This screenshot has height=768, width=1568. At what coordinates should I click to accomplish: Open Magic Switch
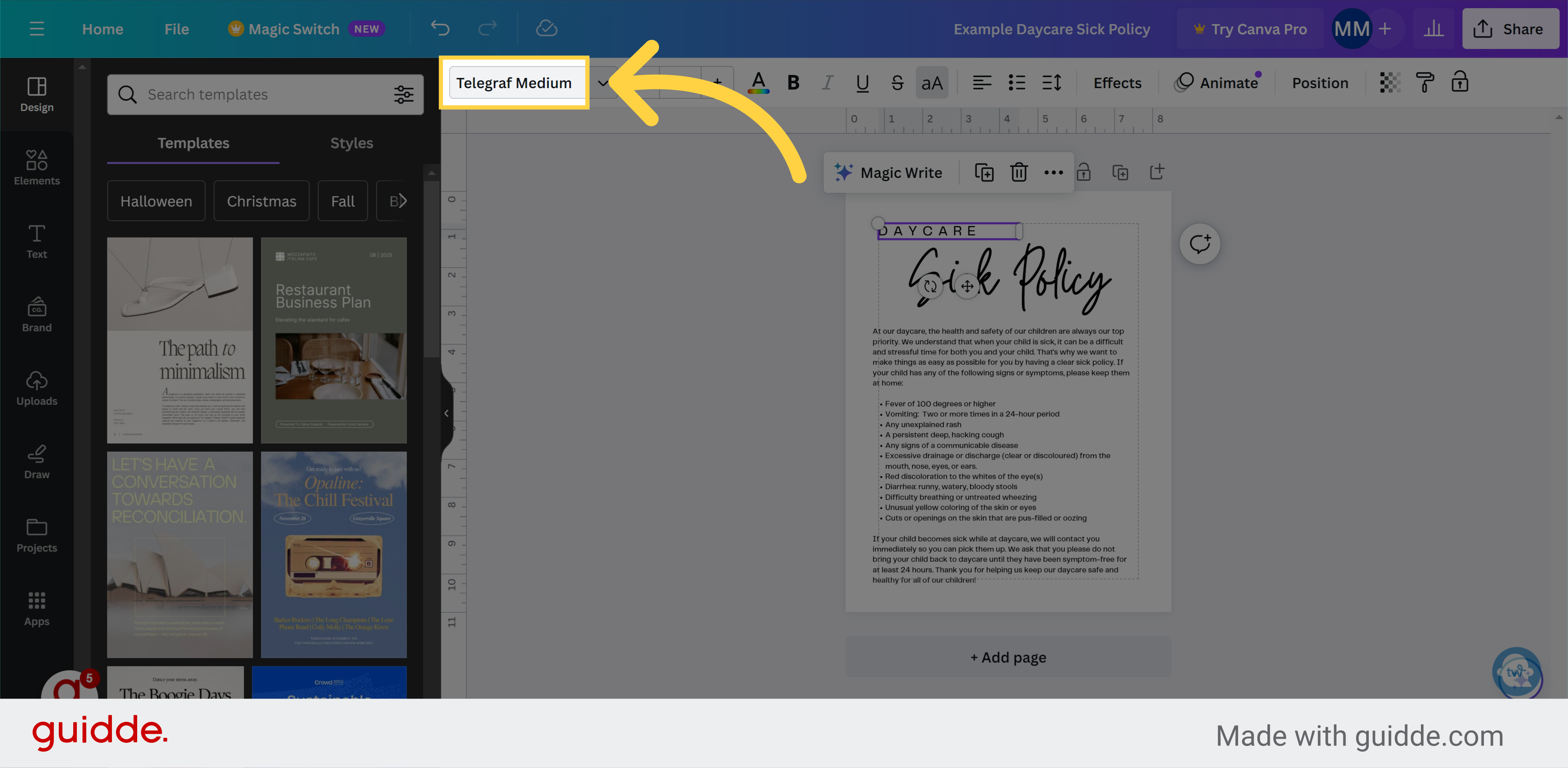(305, 29)
